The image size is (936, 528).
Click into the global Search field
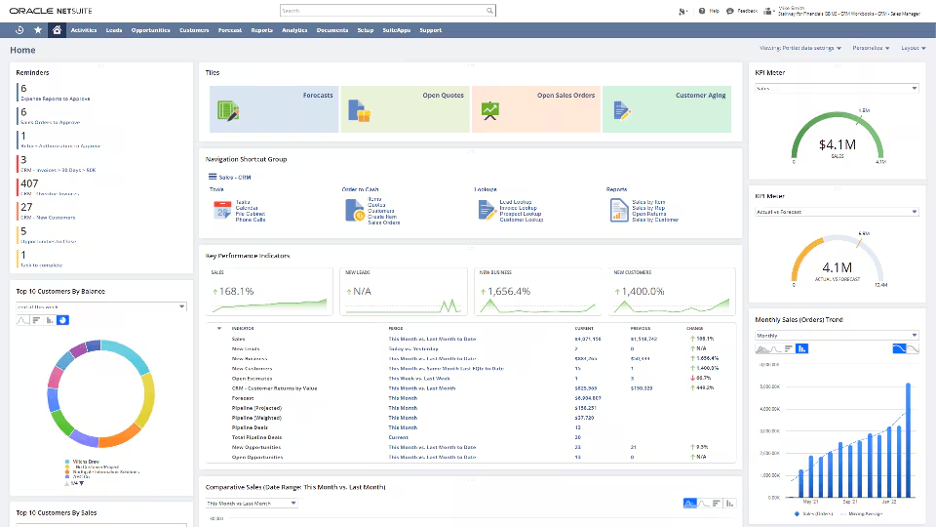(383, 11)
